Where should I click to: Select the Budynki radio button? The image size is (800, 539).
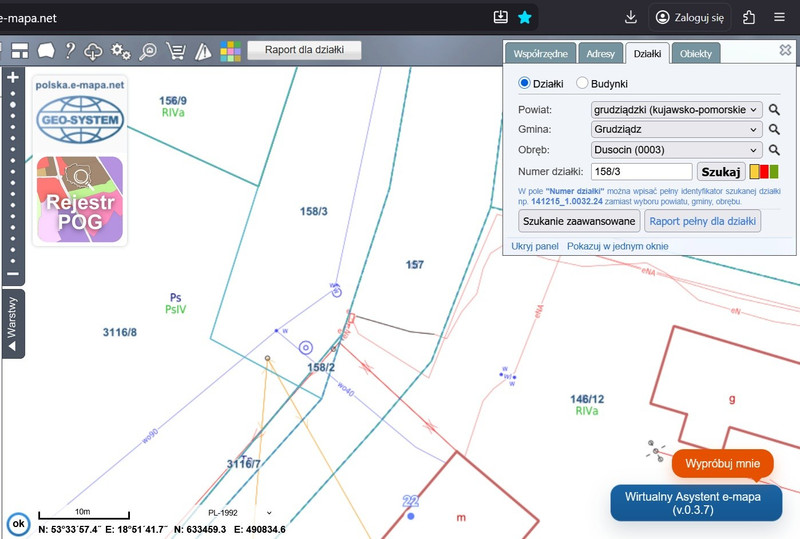582,84
